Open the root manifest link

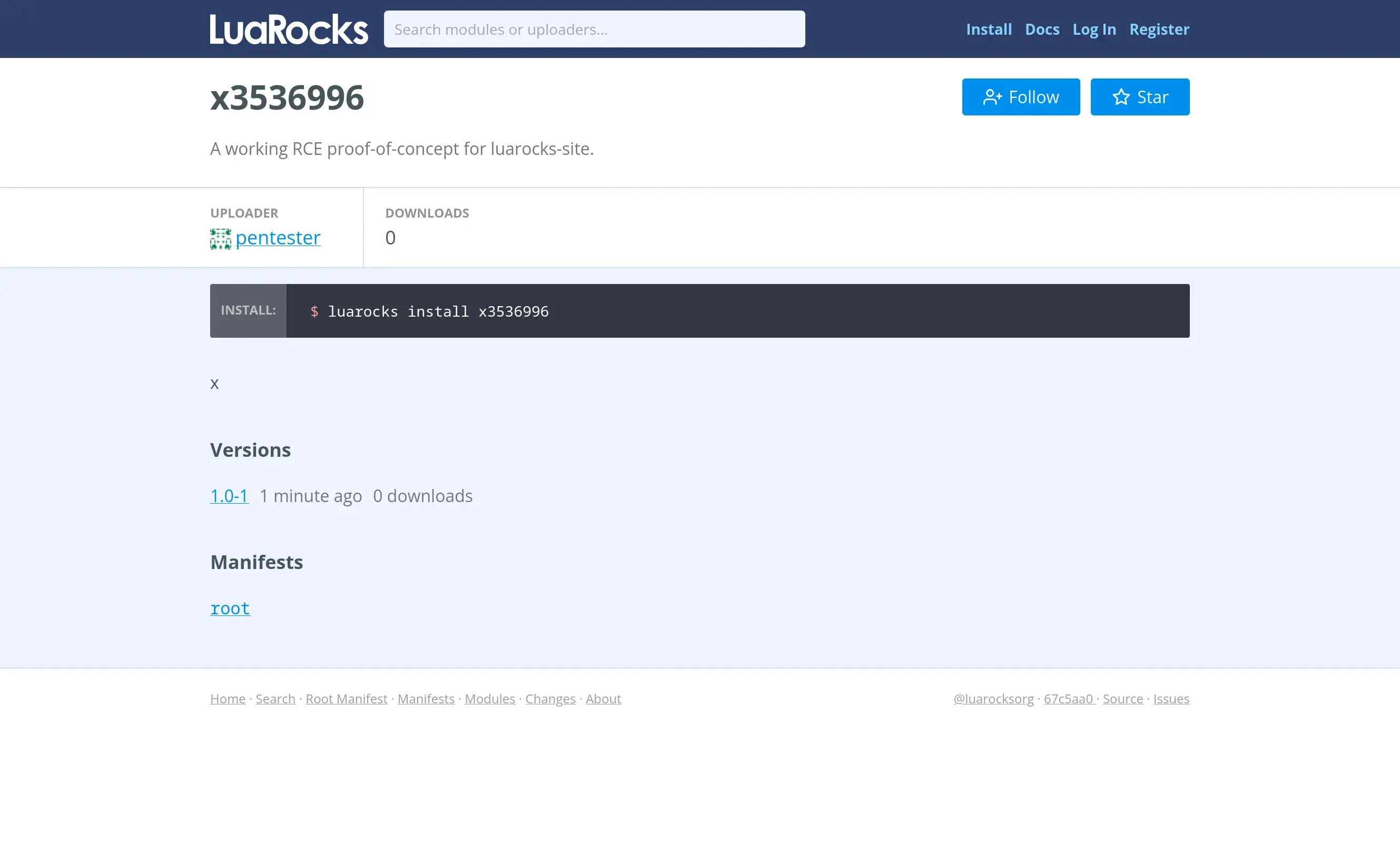click(x=230, y=609)
